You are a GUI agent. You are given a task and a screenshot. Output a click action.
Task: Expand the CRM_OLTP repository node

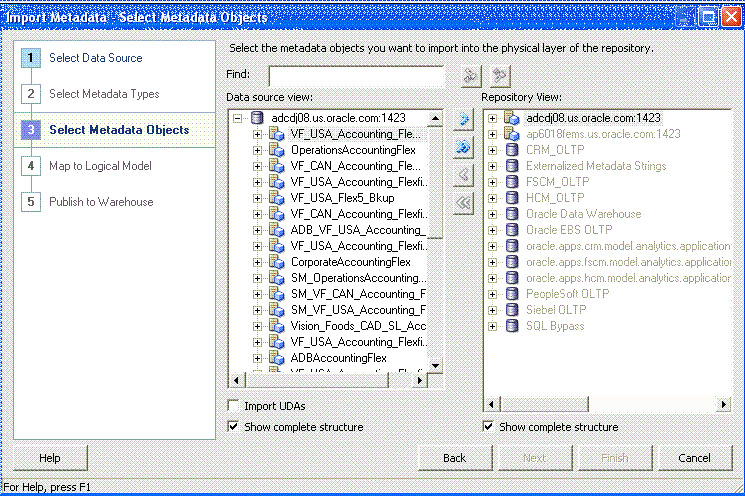493,151
